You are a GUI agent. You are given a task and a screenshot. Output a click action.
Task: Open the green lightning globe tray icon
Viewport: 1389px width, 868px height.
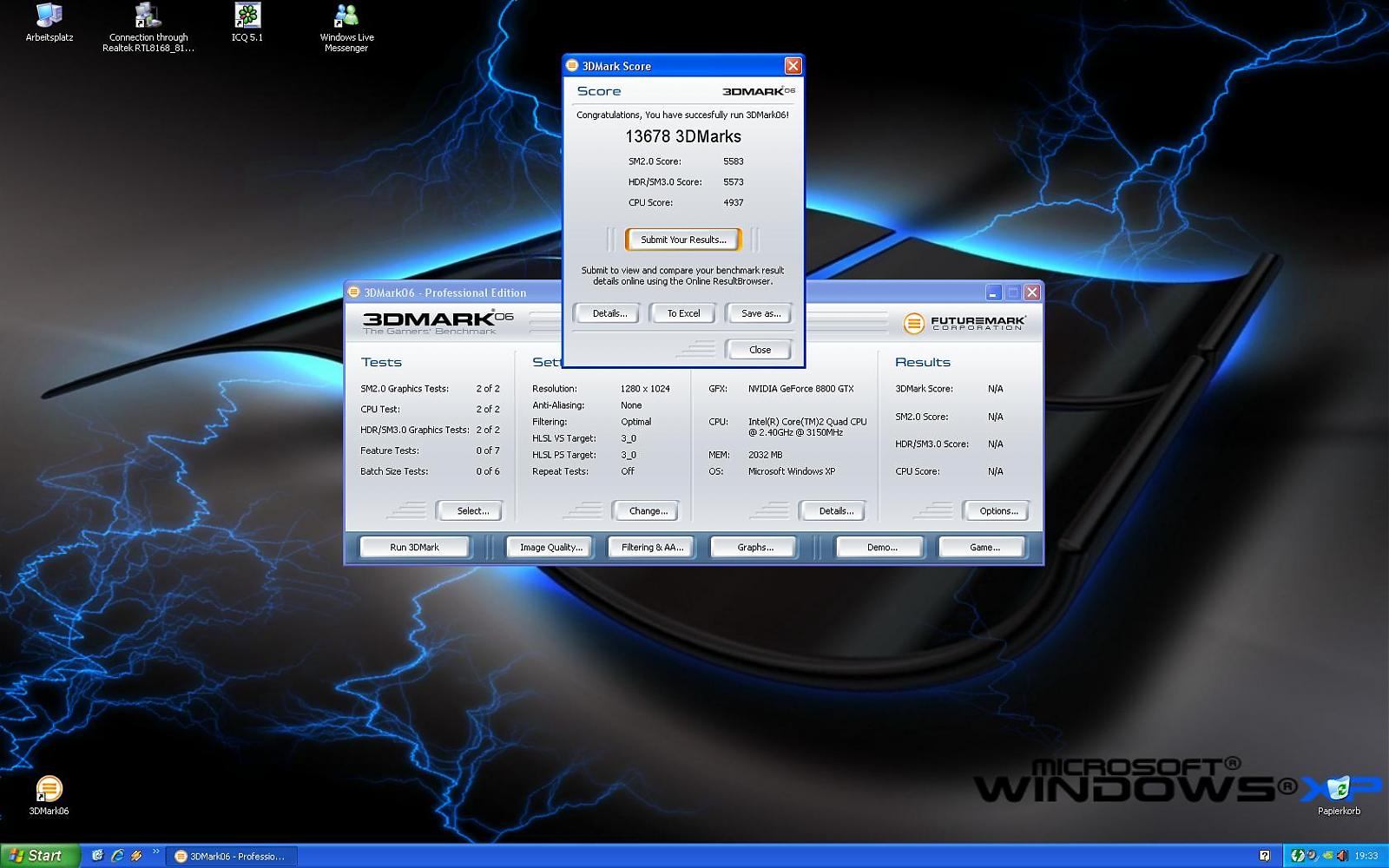[1297, 856]
